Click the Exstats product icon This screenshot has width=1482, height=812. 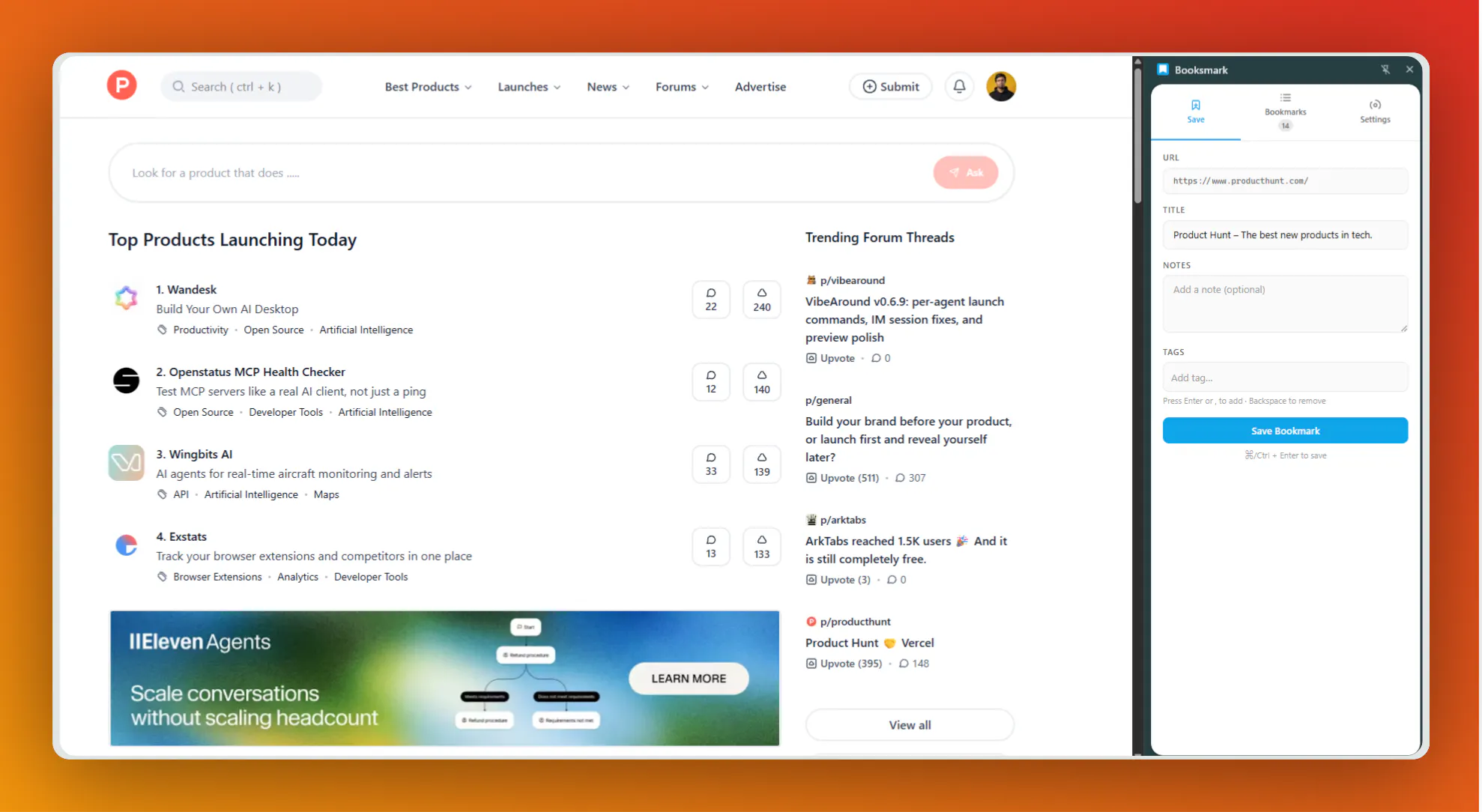point(126,545)
